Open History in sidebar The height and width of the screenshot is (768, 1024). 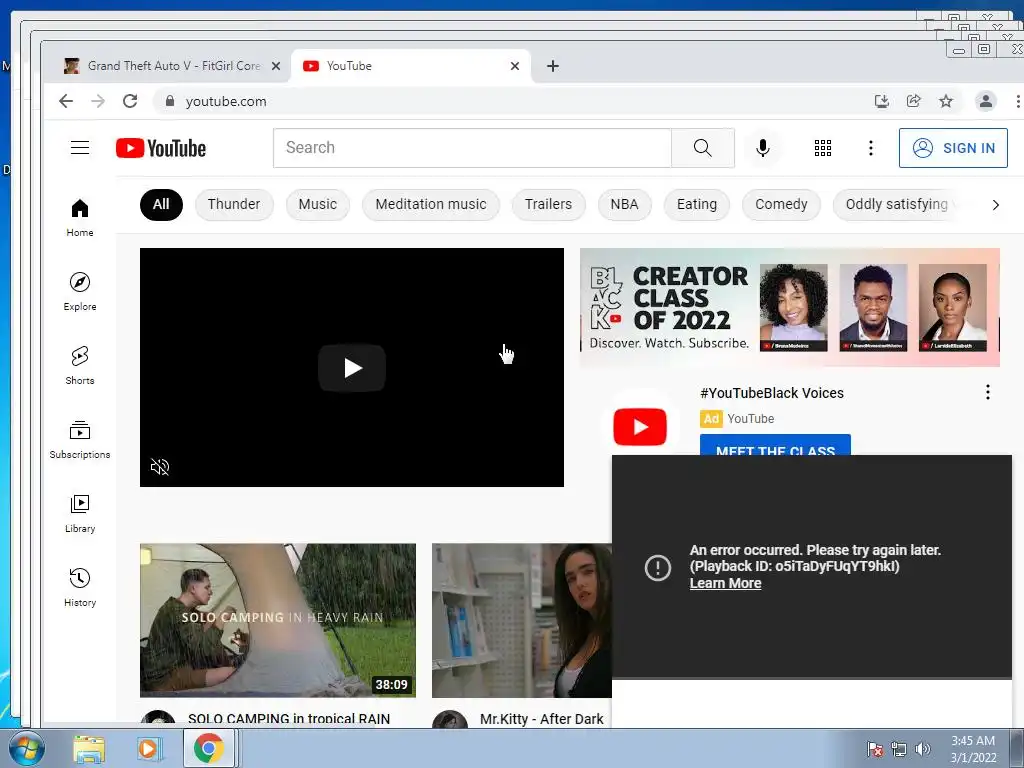click(80, 588)
